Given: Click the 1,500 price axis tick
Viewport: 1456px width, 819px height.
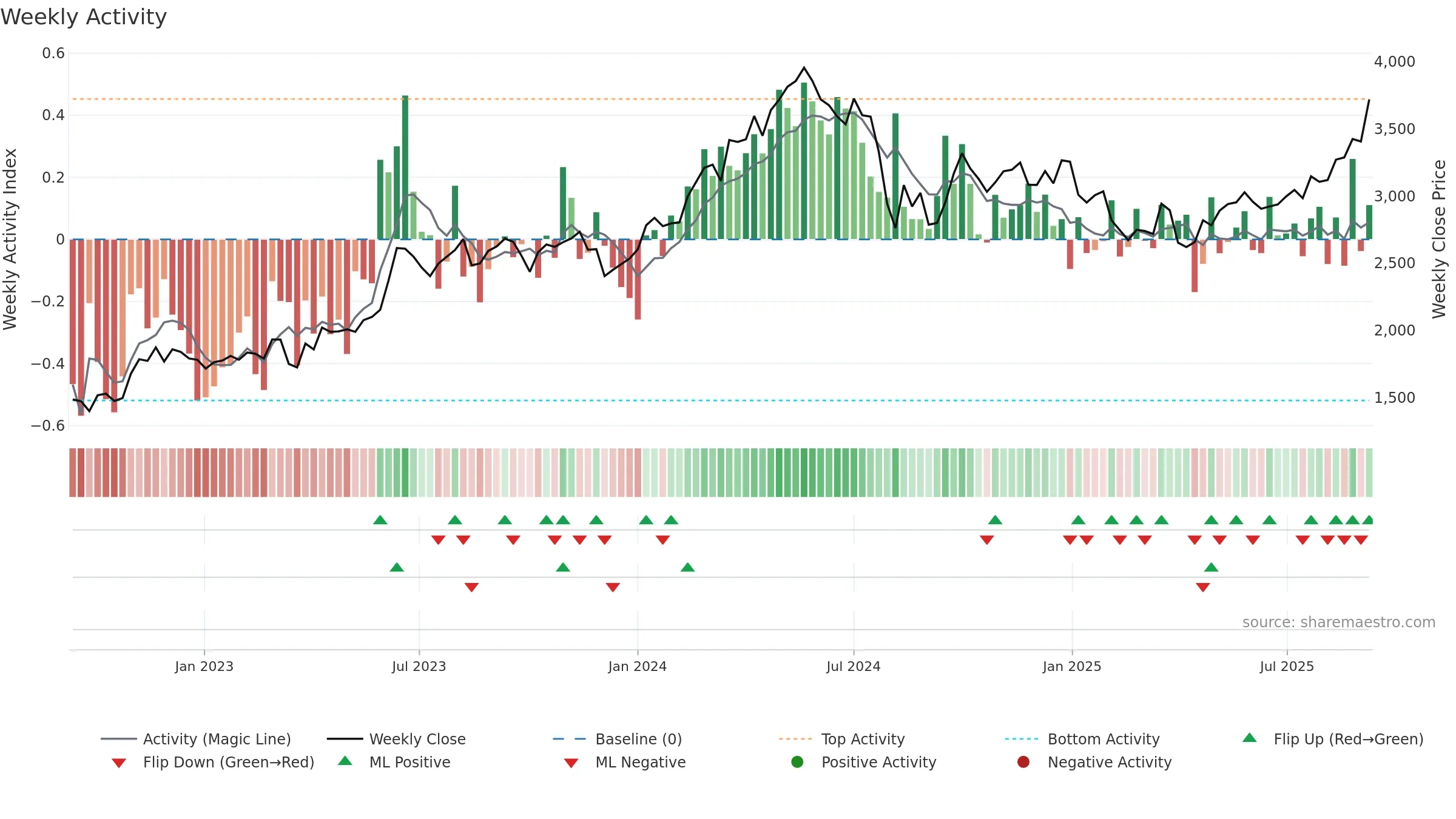Looking at the screenshot, I should (1394, 397).
